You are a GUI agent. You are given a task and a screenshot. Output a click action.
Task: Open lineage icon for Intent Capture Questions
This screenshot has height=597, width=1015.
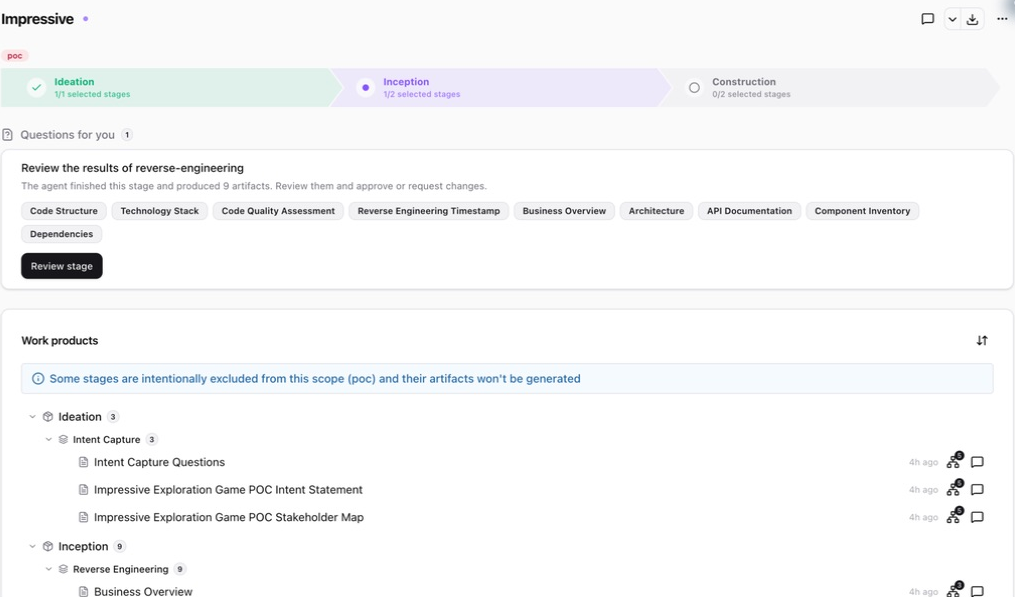(x=954, y=461)
